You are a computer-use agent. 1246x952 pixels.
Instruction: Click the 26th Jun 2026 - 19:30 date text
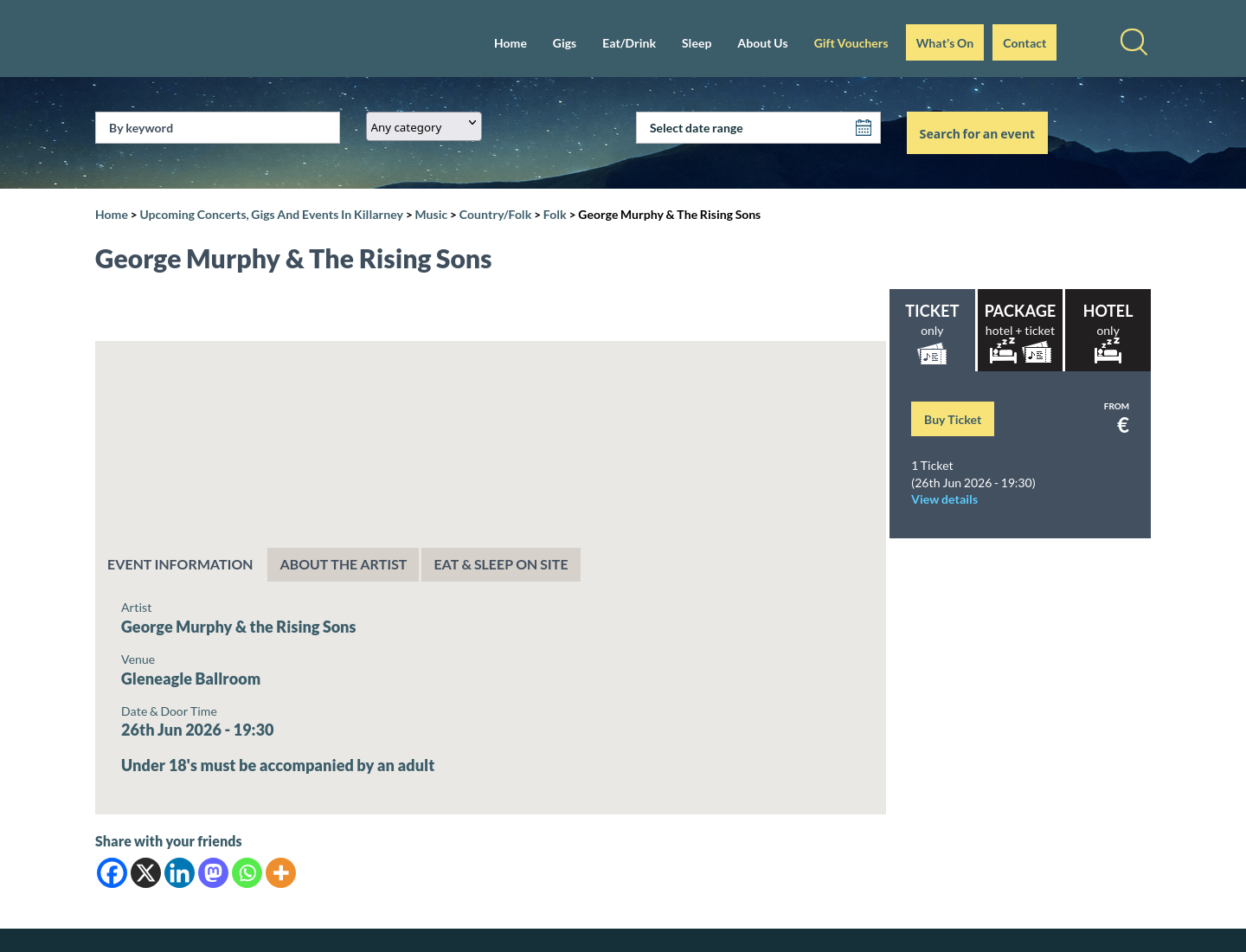tap(197, 730)
